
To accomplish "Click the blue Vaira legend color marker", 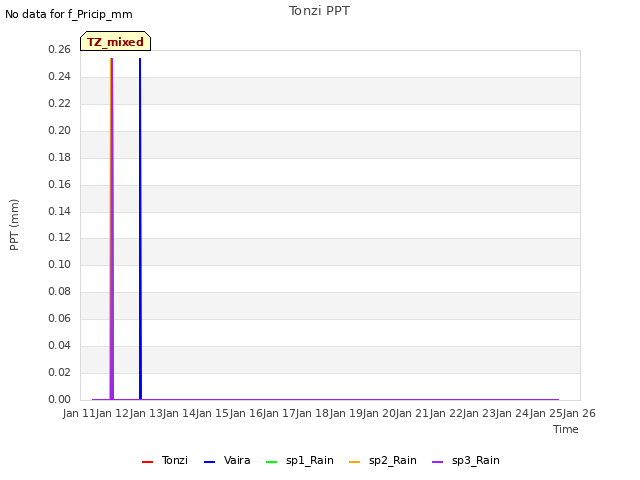I will click(209, 462).
